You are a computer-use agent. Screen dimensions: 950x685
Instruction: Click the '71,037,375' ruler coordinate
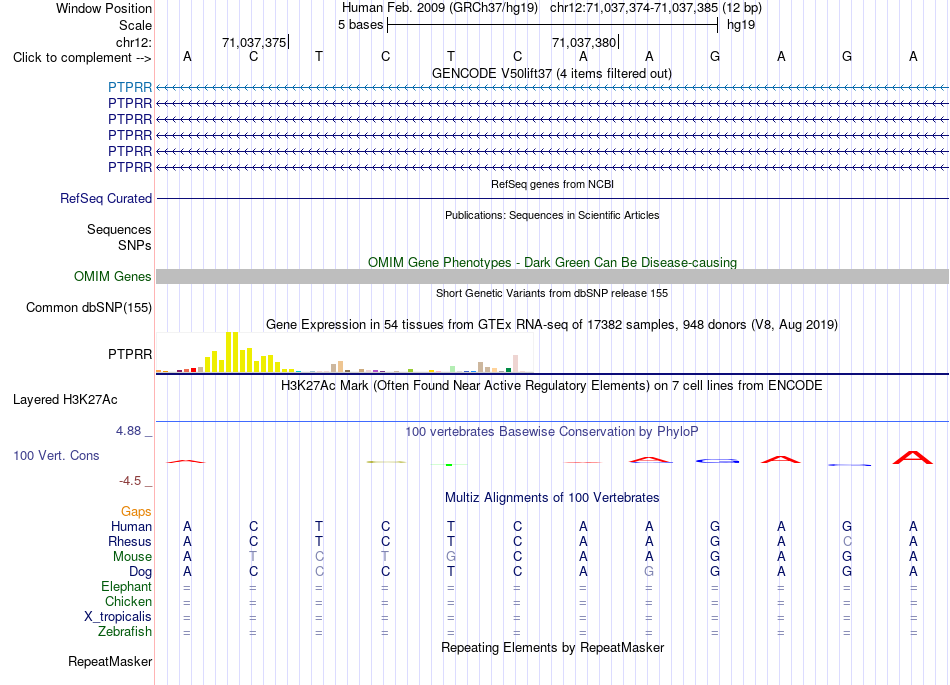tap(254, 42)
